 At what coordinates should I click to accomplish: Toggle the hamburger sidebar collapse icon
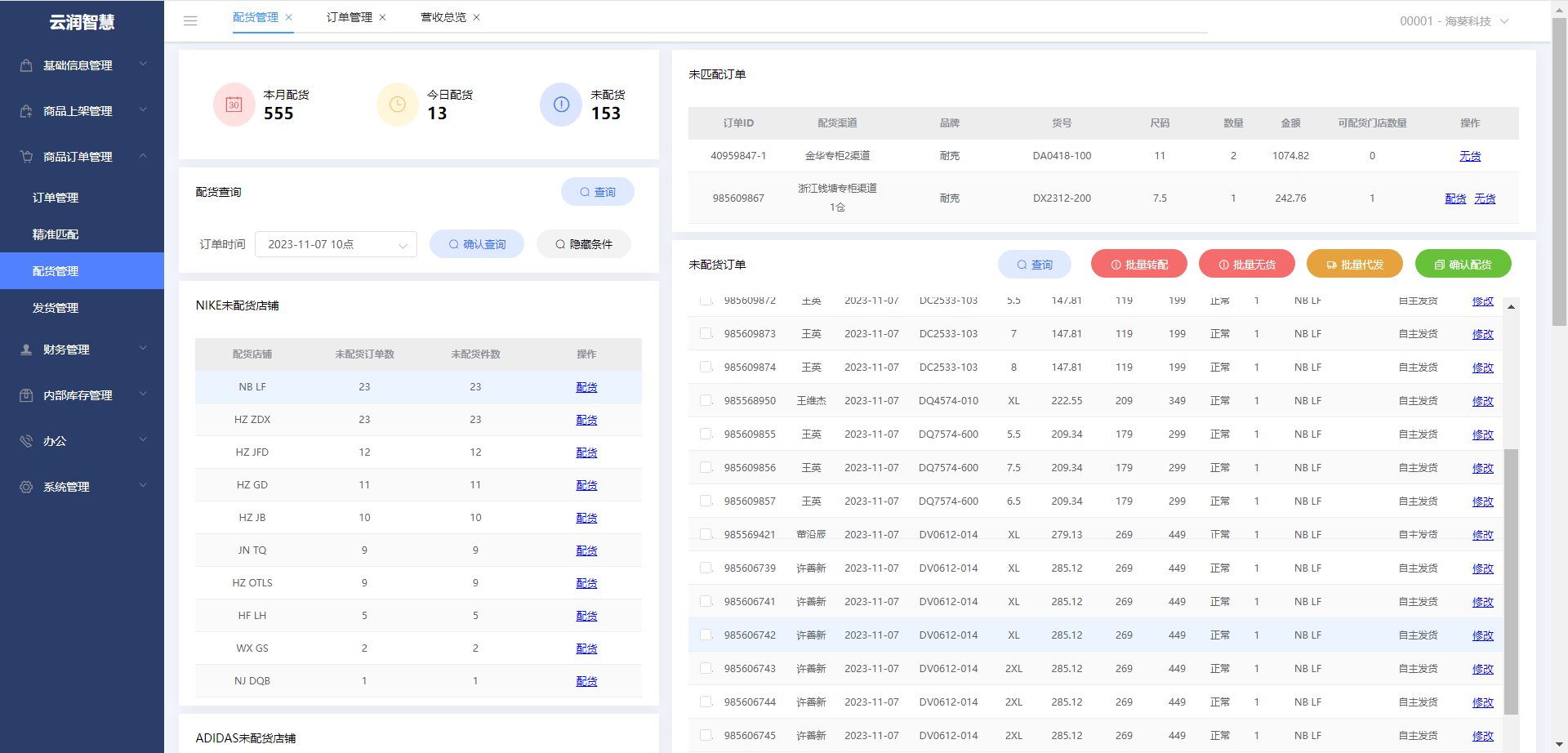(190, 21)
